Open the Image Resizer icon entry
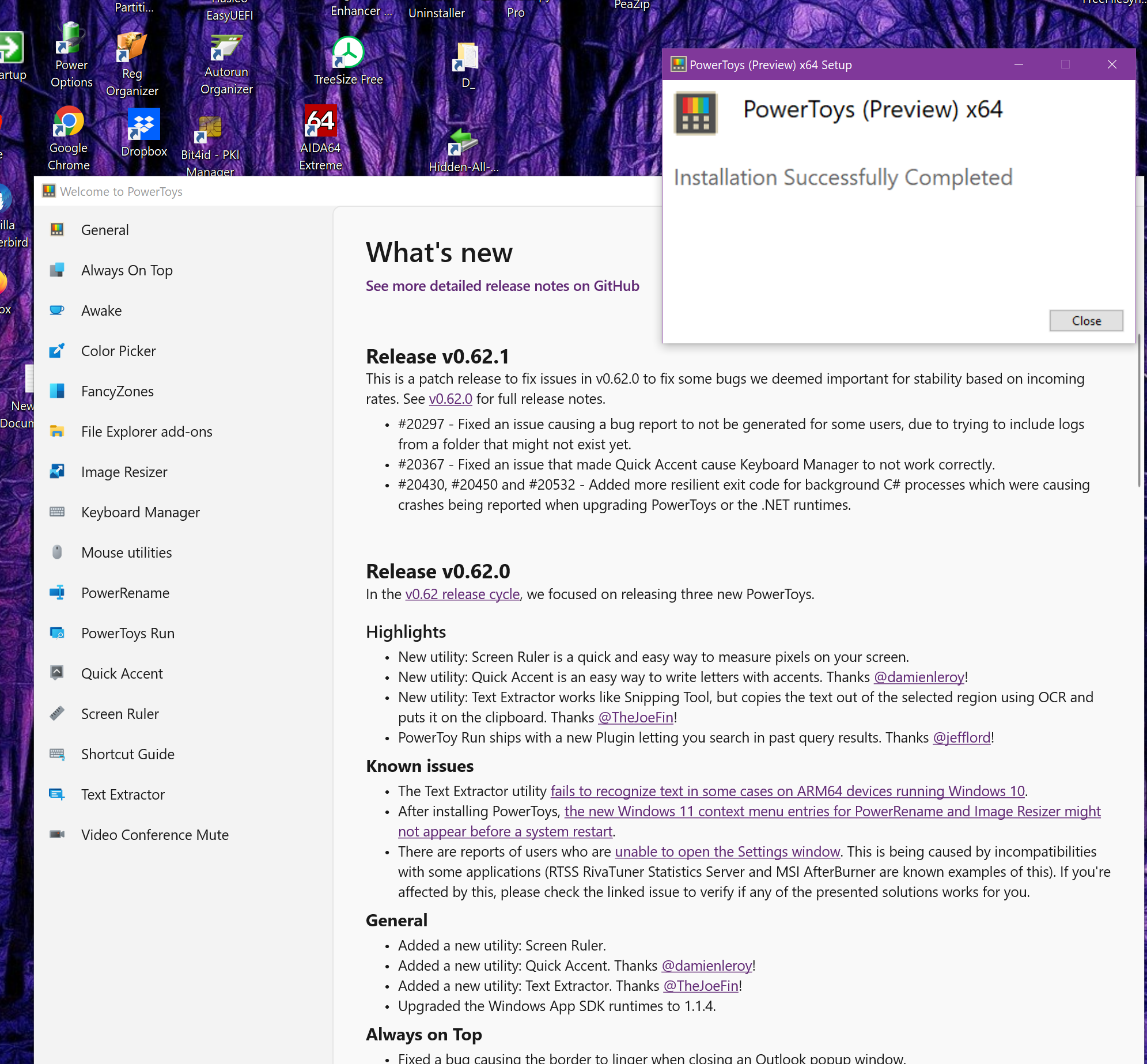 pos(56,472)
